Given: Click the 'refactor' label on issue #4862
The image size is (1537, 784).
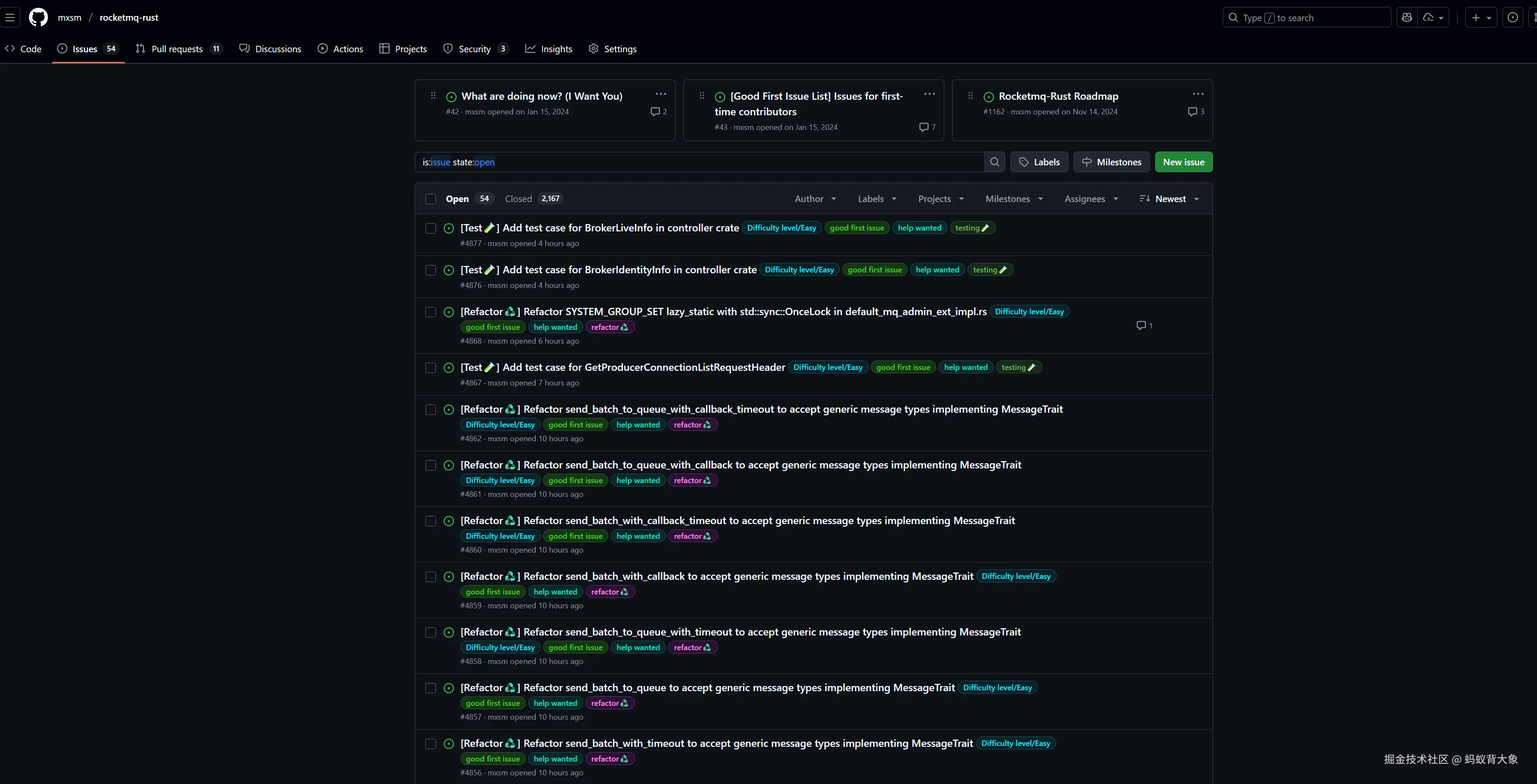Looking at the screenshot, I should (x=692, y=425).
